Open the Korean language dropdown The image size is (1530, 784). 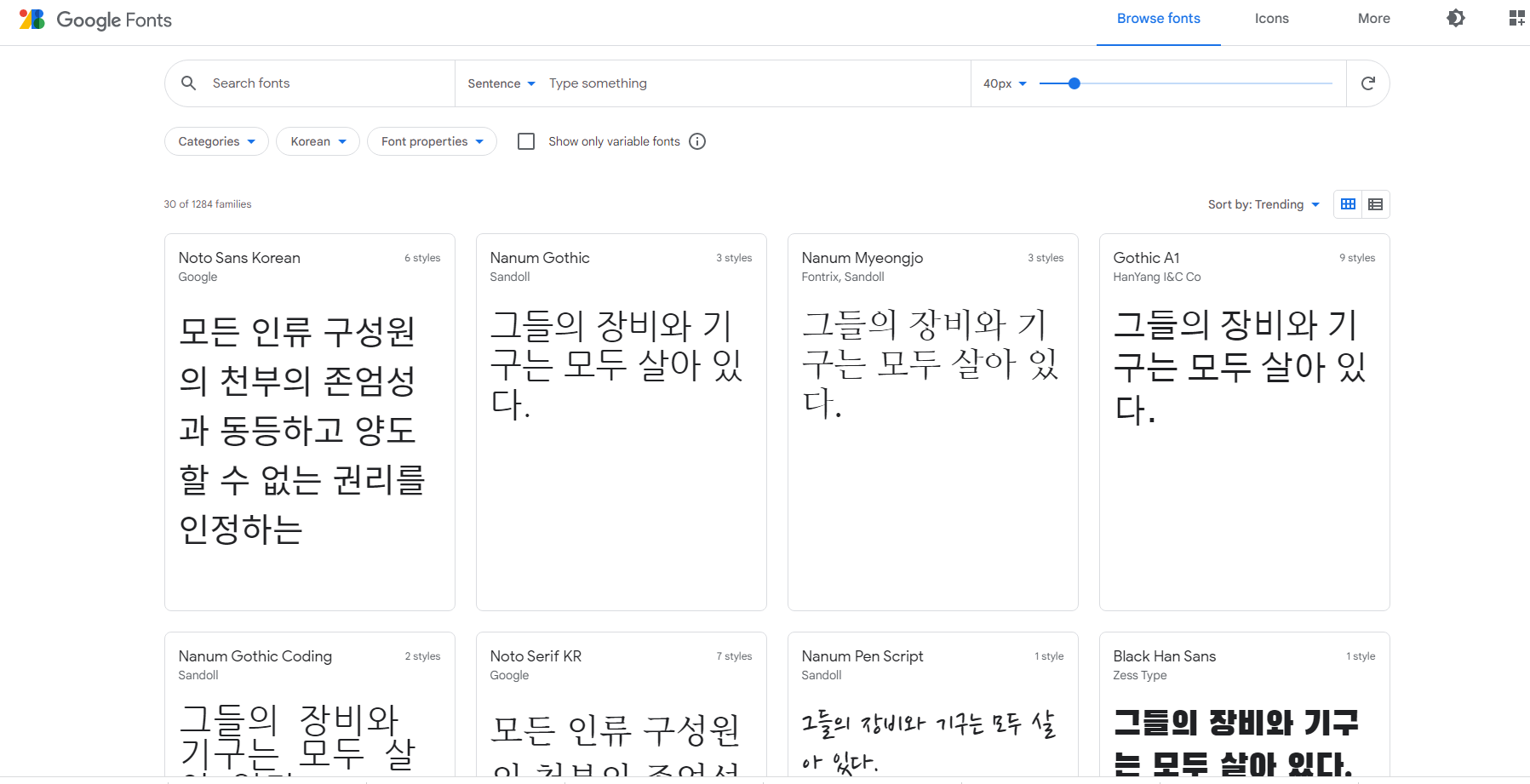pos(318,141)
